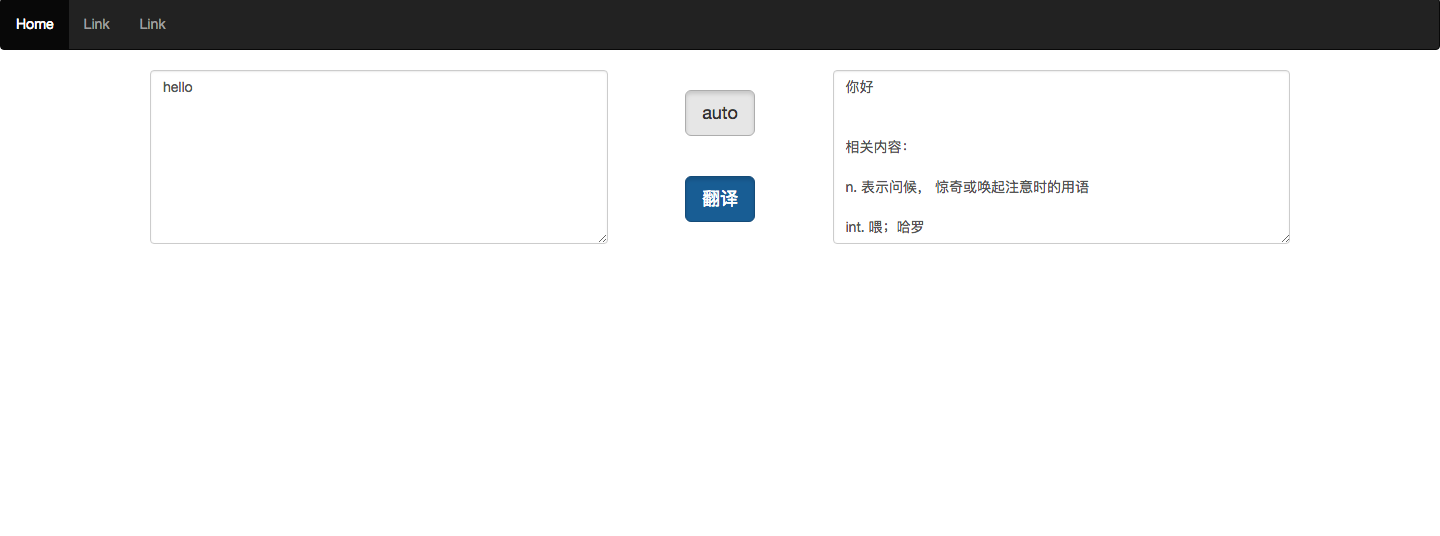Click the empty gap between auto and 翻译 buttons
Screen dimensions: 1440x536
719,156
